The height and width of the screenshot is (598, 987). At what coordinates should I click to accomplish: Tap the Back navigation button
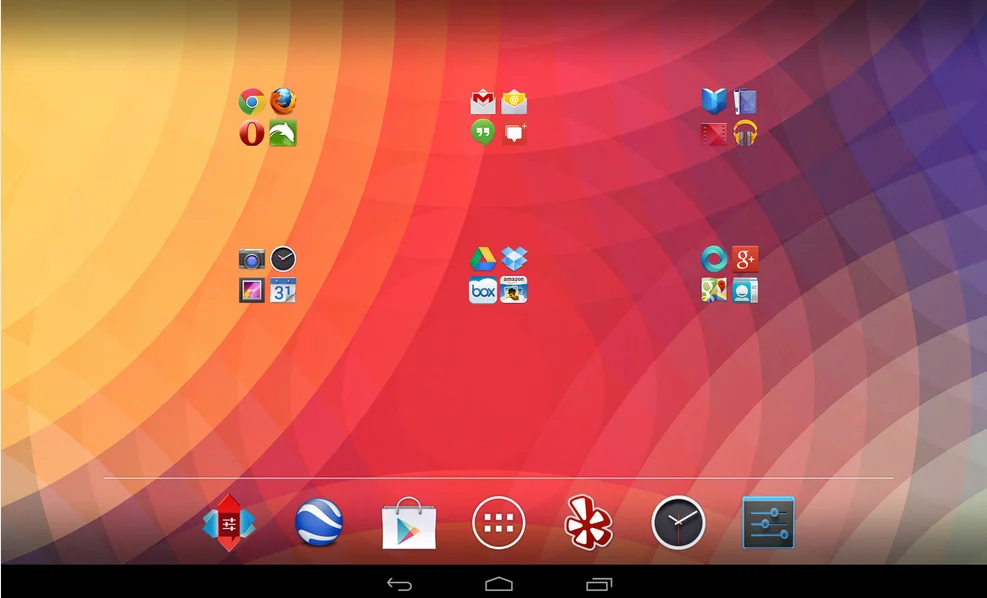[x=399, y=584]
